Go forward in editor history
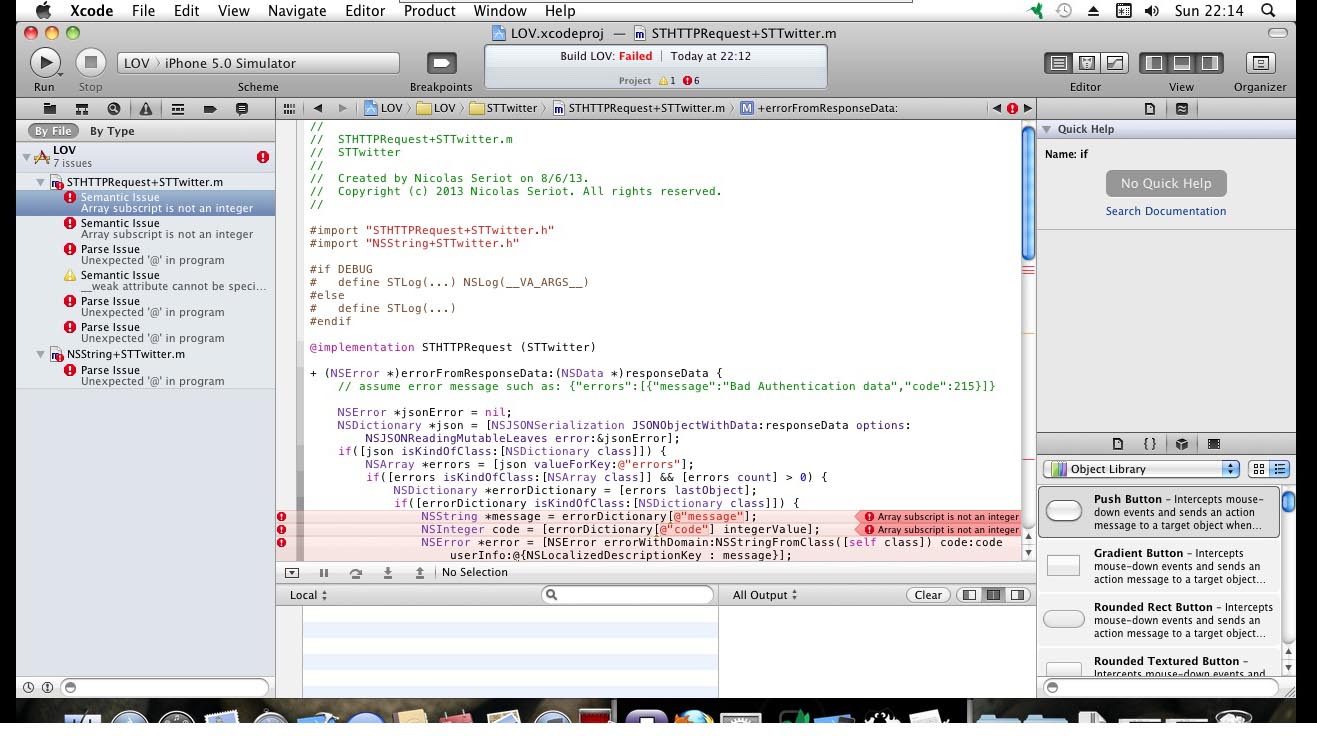The height and width of the screenshot is (736, 1317). (x=343, y=108)
